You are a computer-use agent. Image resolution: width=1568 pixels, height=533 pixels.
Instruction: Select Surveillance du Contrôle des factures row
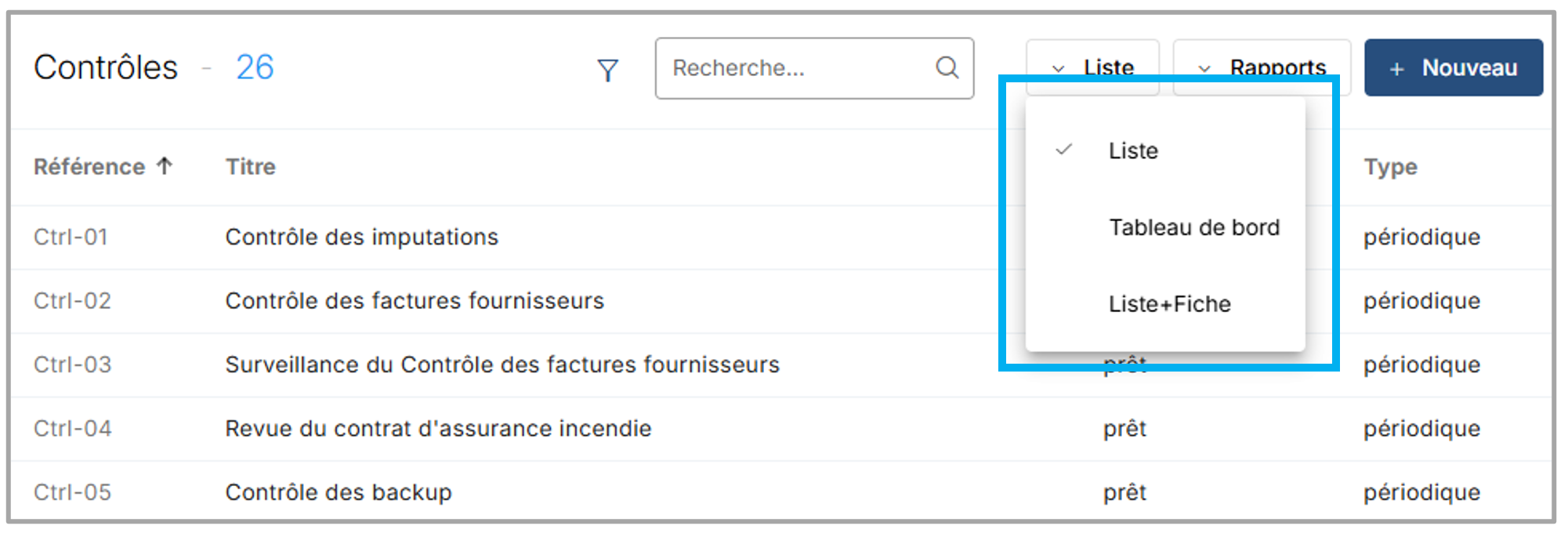pos(502,364)
